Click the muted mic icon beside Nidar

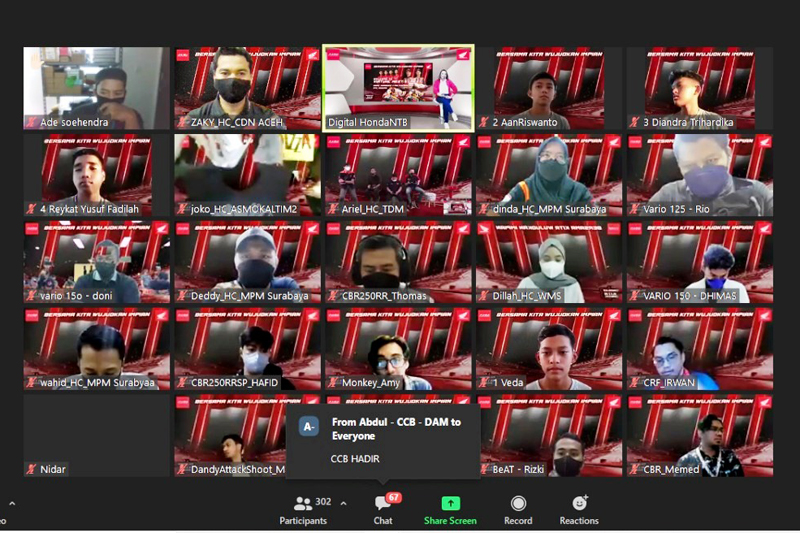point(32,469)
